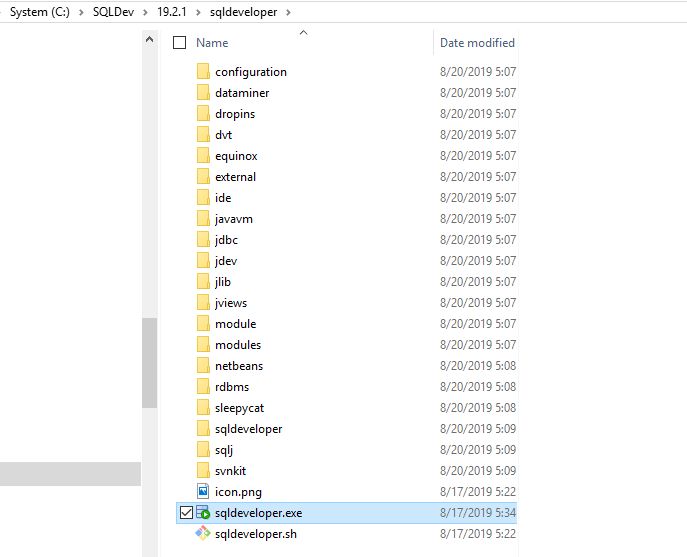
Task: Select the javavm folder icon
Action: coord(203,219)
